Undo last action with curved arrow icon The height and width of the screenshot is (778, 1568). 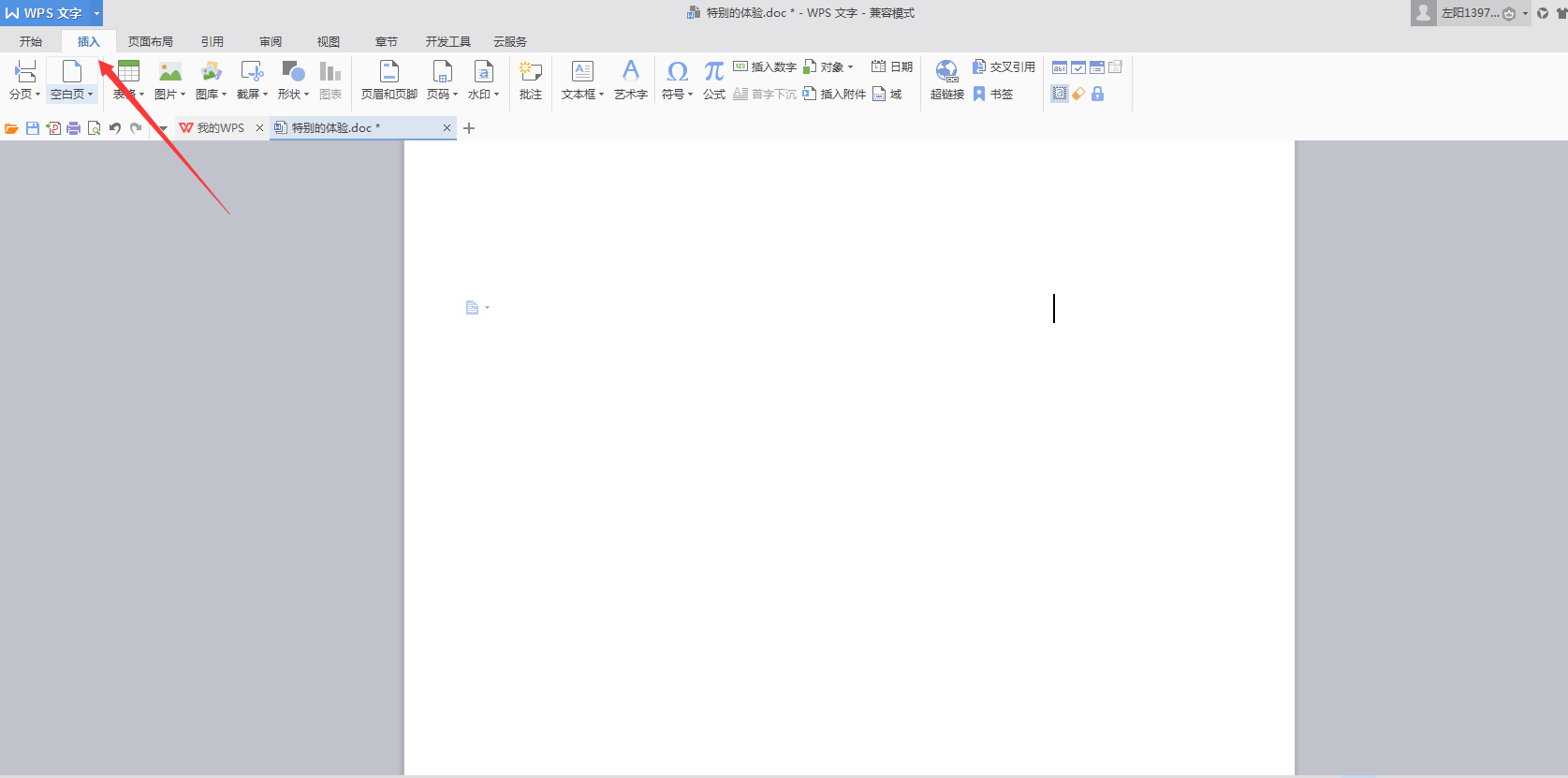(x=115, y=128)
